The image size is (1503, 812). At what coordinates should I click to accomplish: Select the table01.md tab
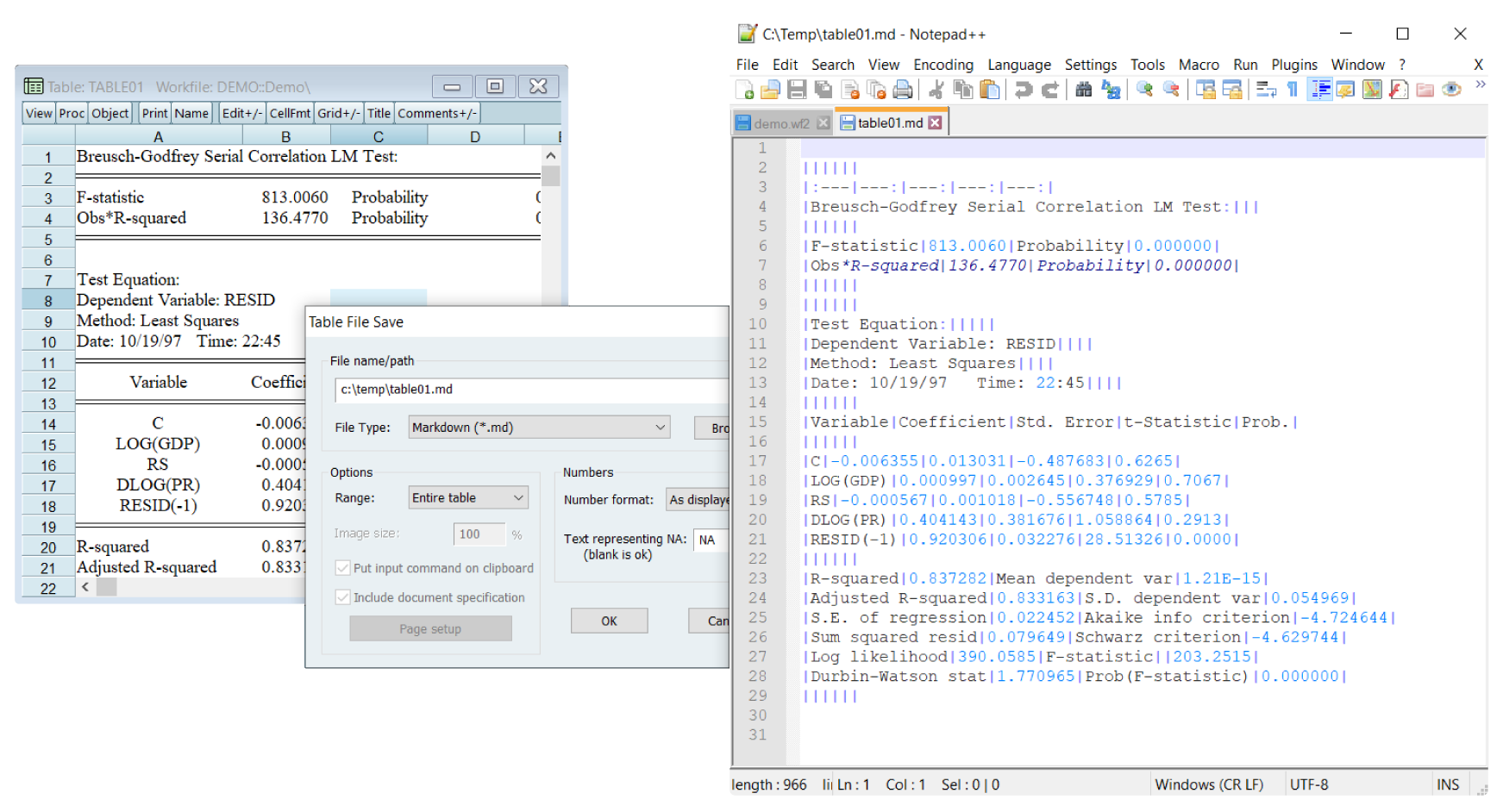(890, 123)
